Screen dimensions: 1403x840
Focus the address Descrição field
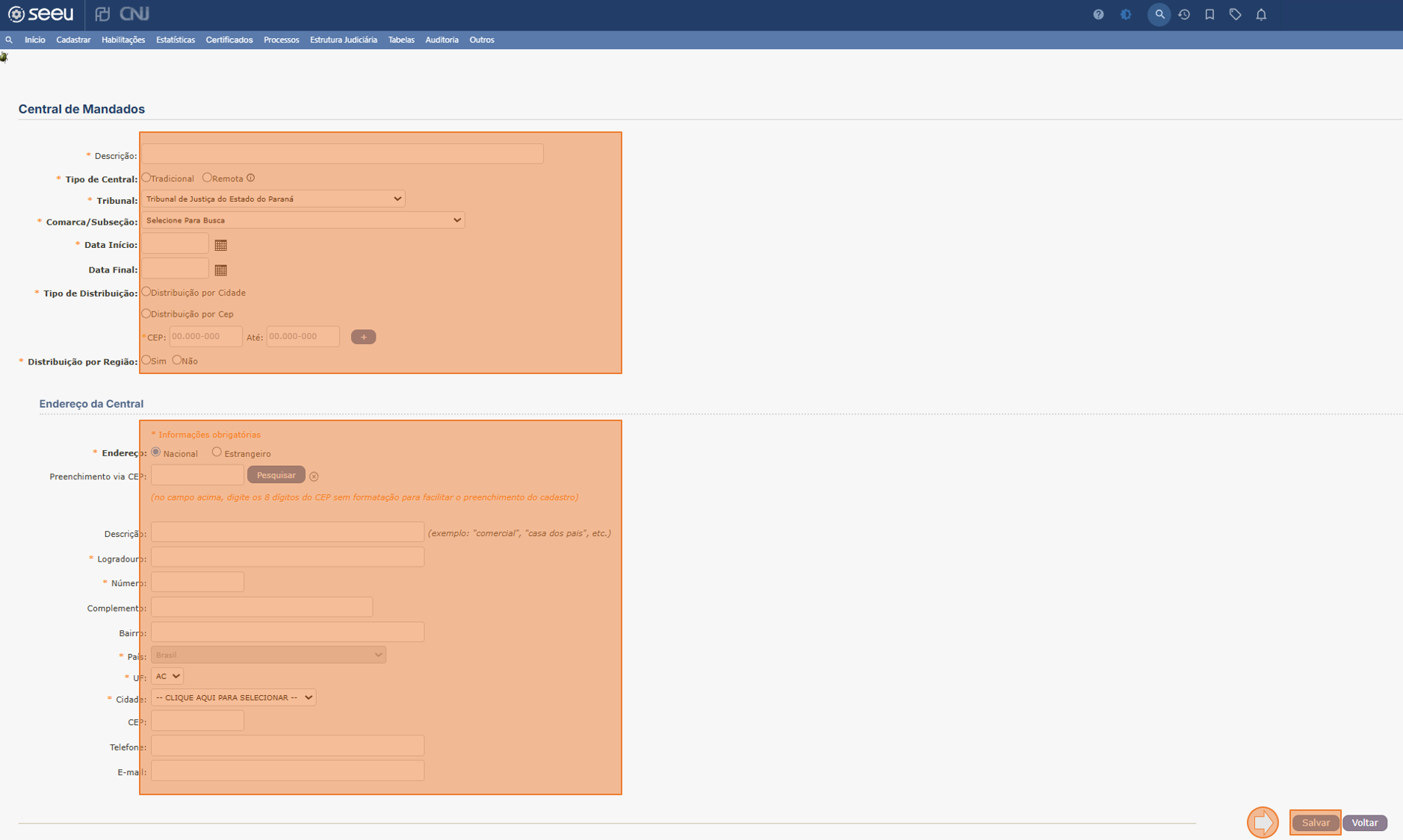288,532
